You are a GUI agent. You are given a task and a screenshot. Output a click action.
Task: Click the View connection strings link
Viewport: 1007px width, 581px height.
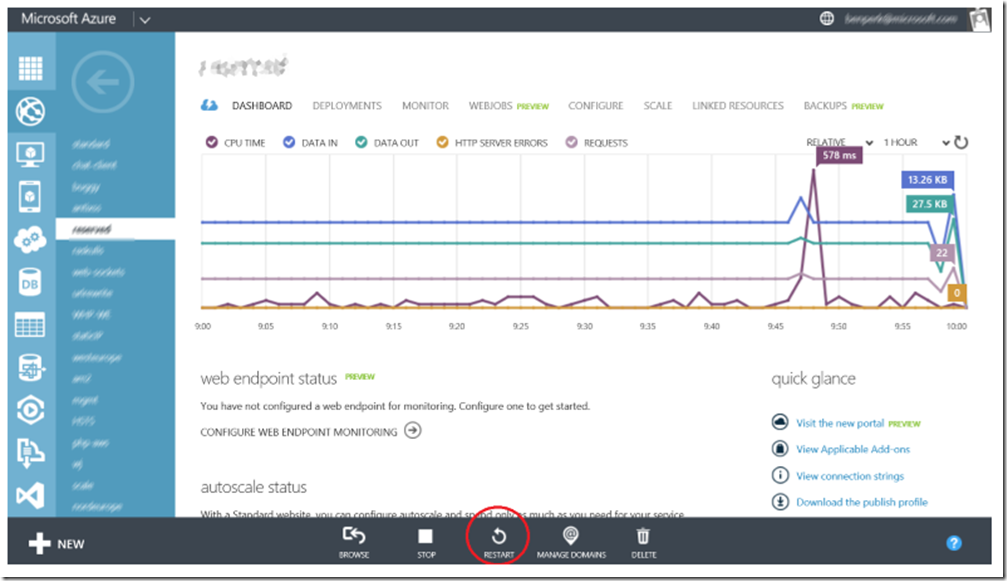tap(849, 476)
